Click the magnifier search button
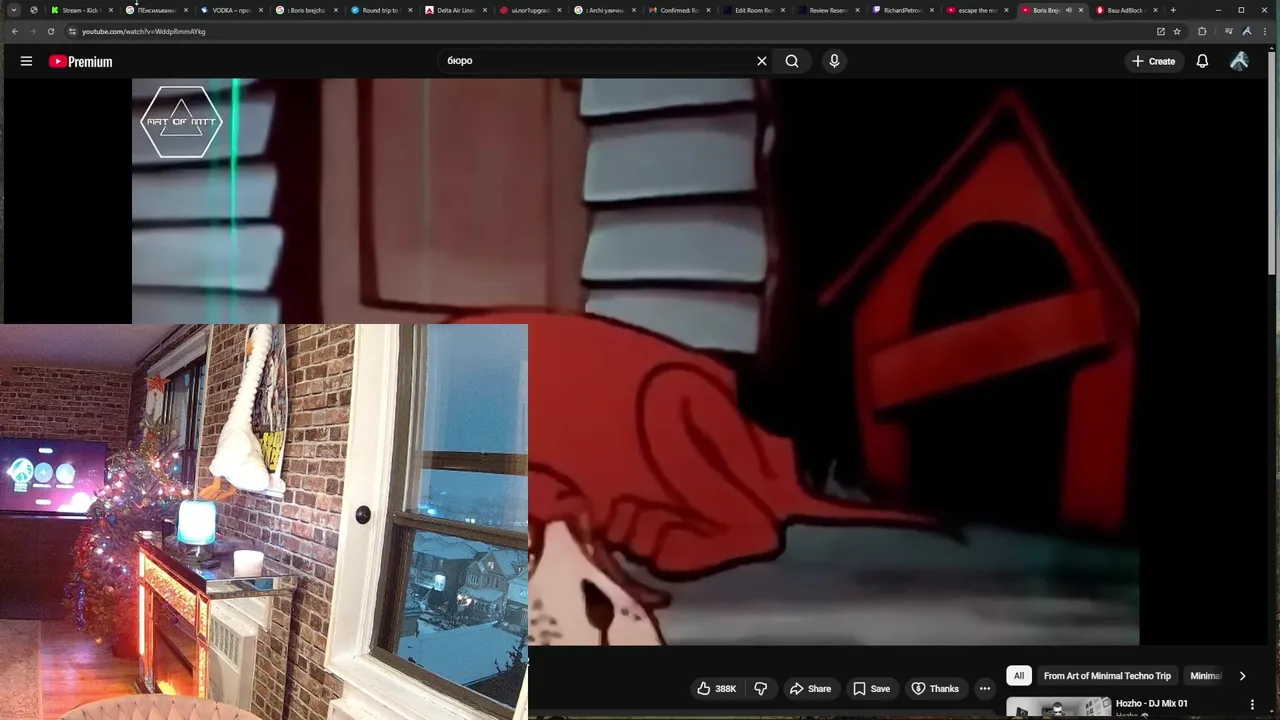 [x=792, y=61]
